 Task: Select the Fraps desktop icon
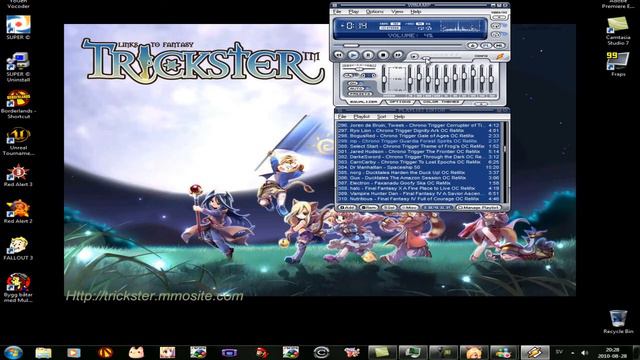pos(618,64)
